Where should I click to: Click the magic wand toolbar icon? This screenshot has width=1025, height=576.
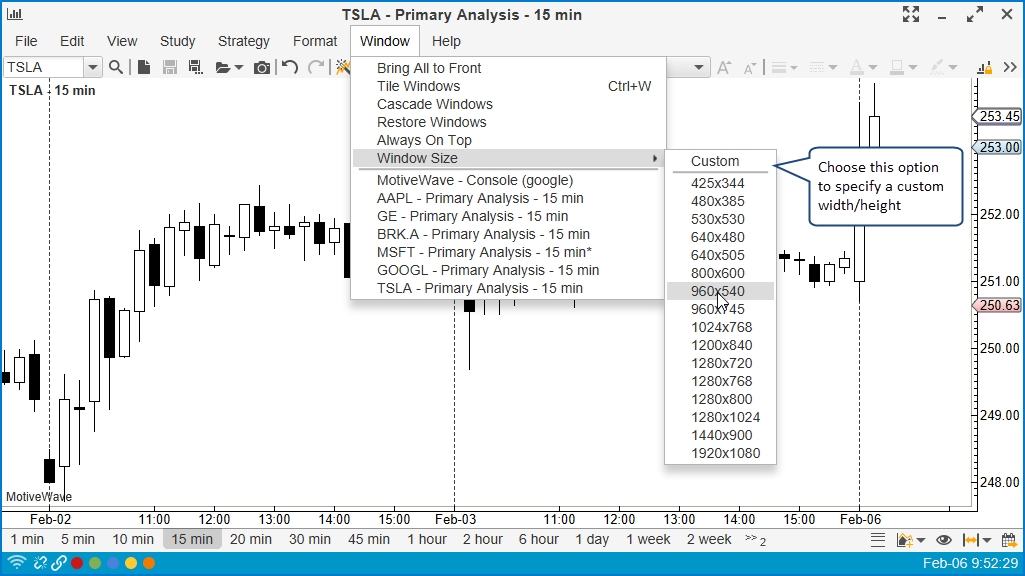pos(342,67)
